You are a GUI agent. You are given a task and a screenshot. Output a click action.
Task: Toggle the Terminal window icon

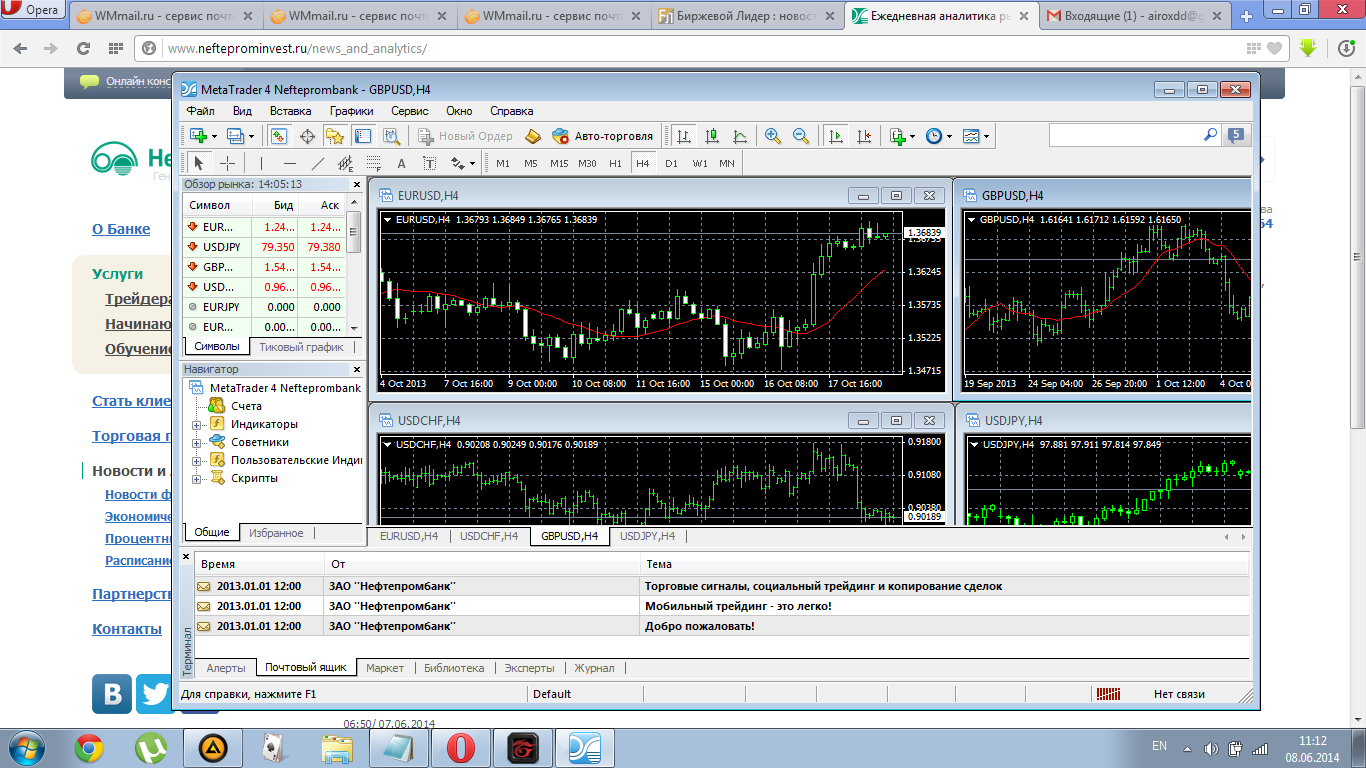click(363, 136)
